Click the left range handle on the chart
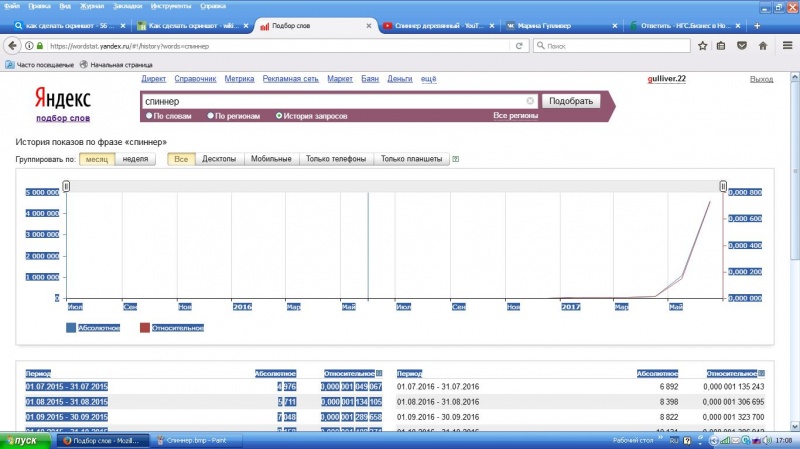The width and height of the screenshot is (800, 449). [x=66, y=186]
